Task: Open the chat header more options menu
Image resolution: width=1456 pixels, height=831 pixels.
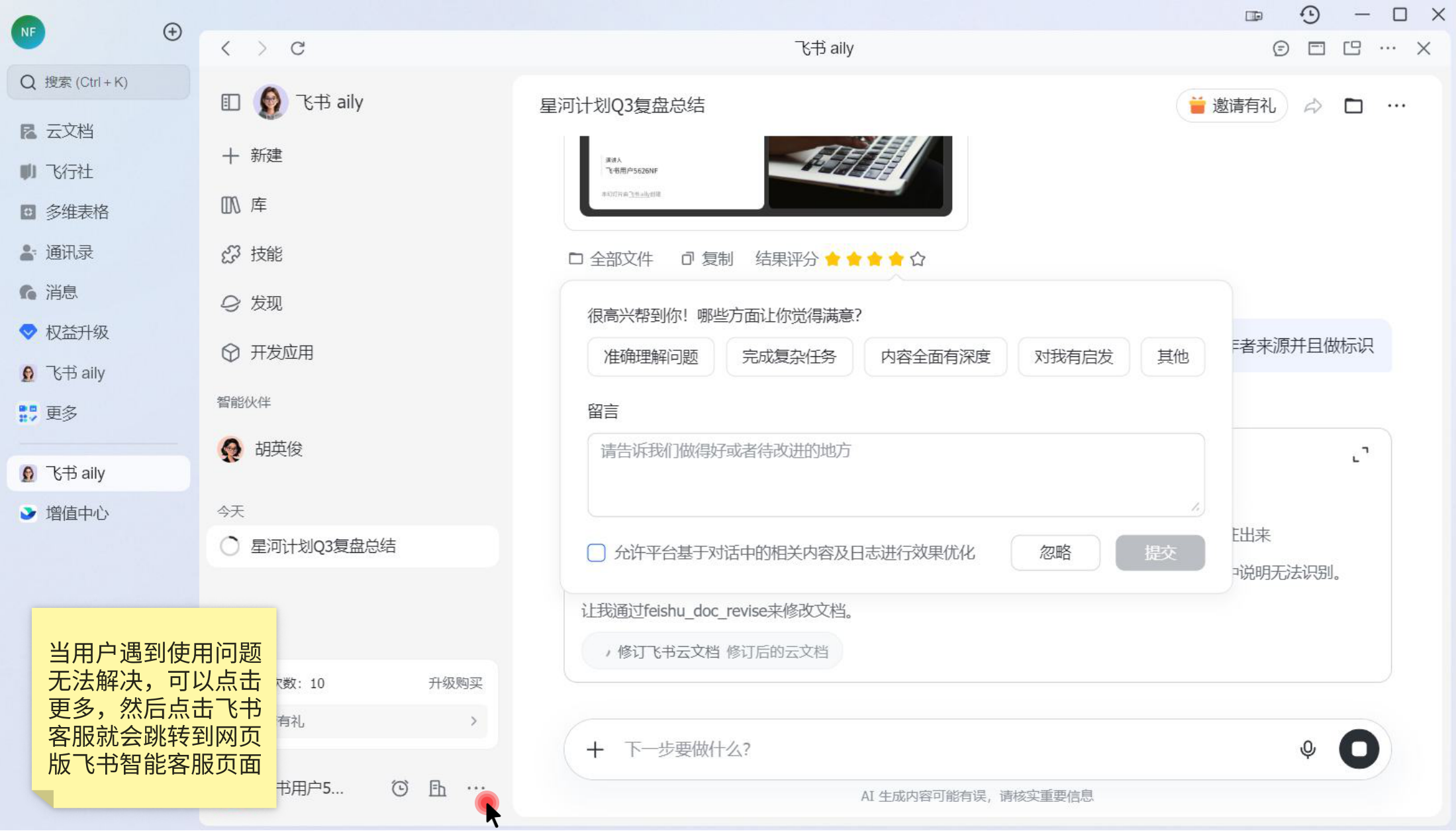Action: (1396, 106)
